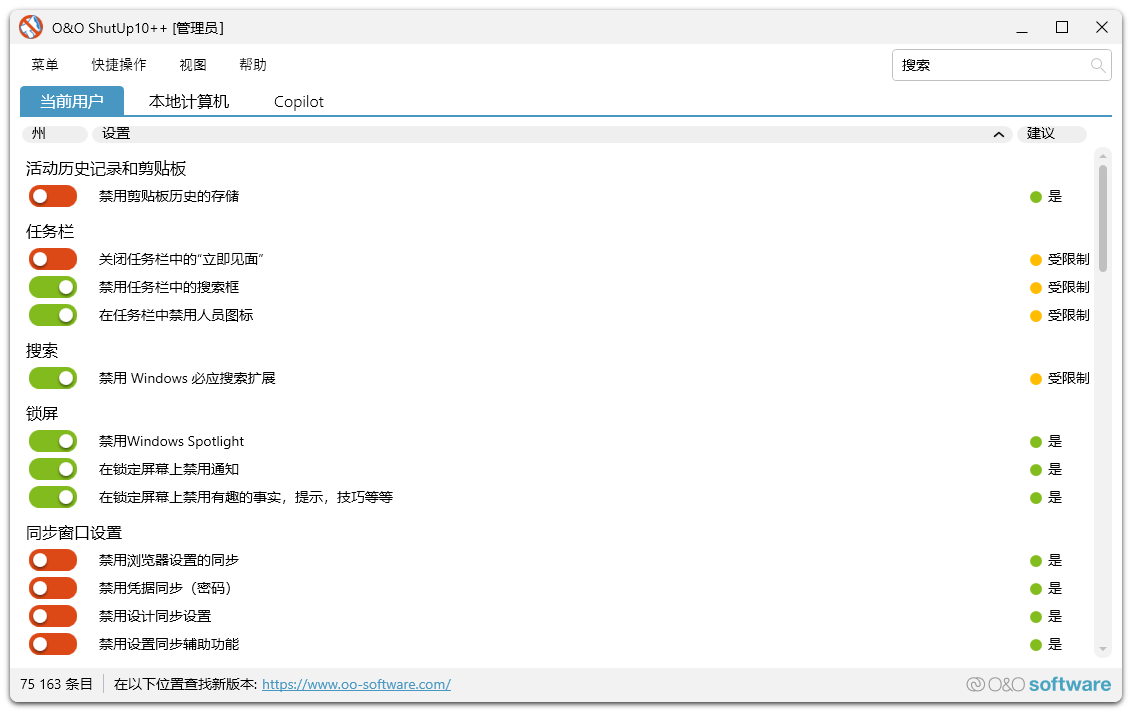Click the green 是 indicator beside 禁用Windows Spotlight
This screenshot has height=712, width=1132.
point(1047,441)
